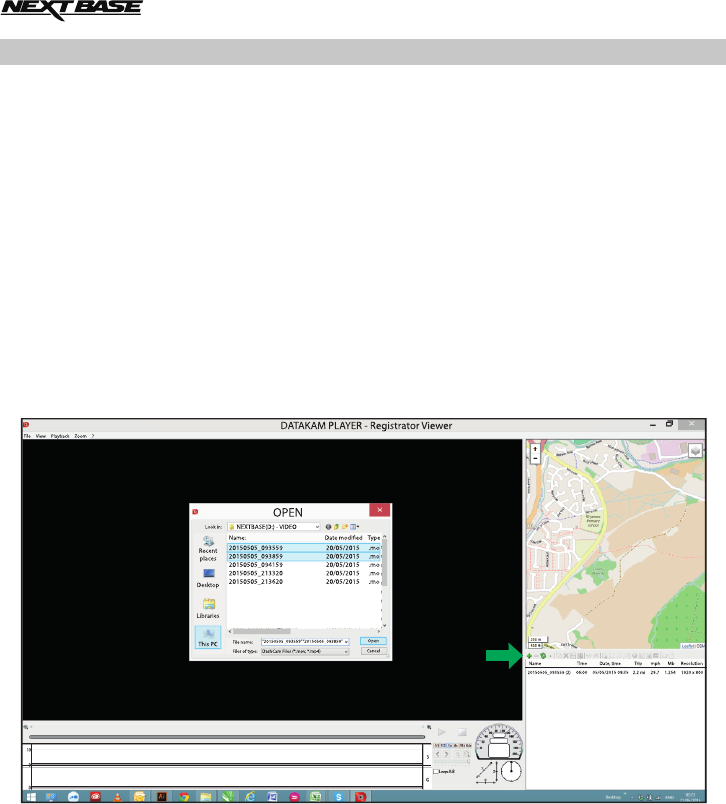Viewport: 726px width, 804px height.
Task: Open the View menu
Action: click(41, 436)
